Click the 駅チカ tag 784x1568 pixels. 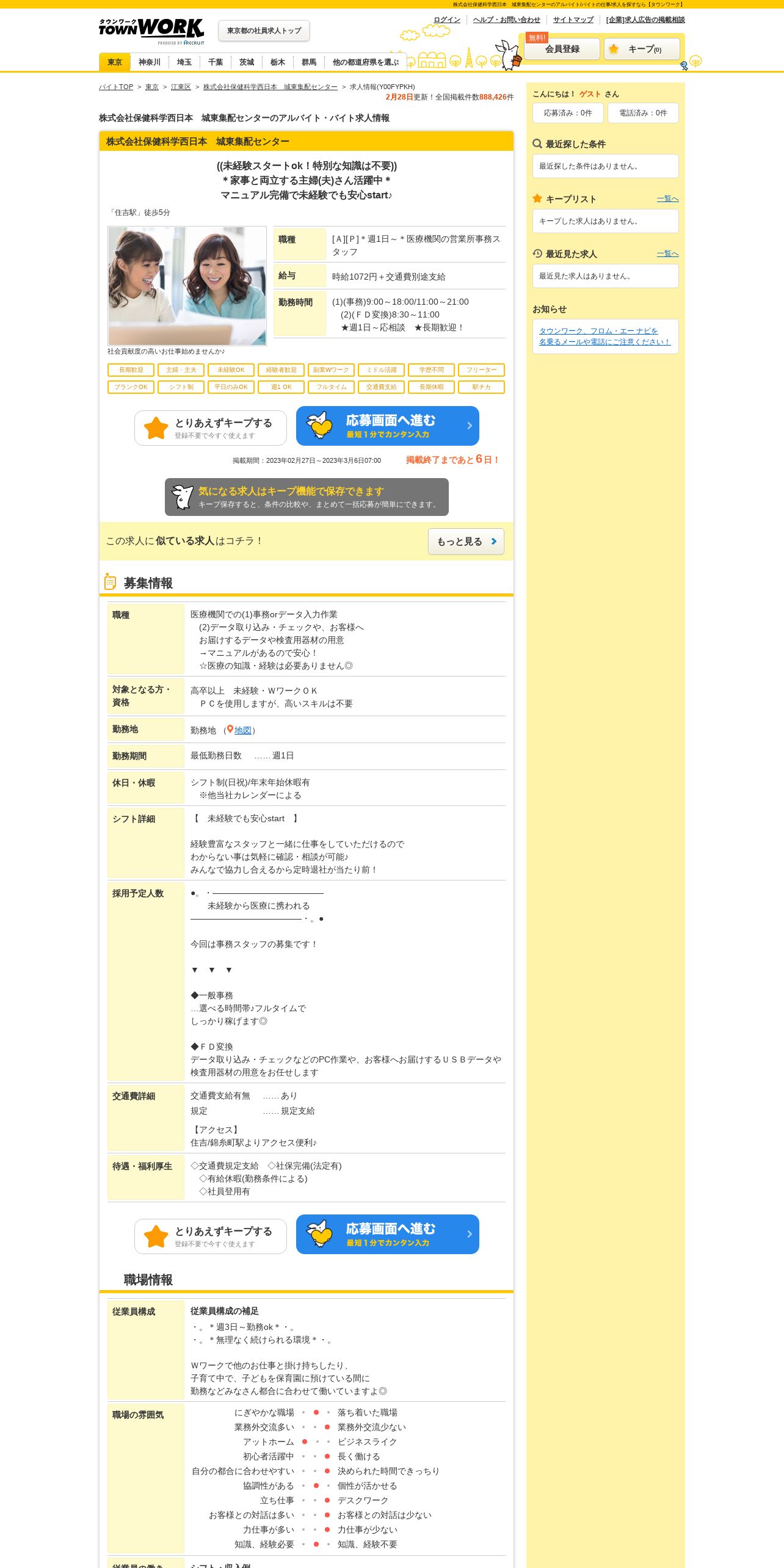tap(481, 387)
